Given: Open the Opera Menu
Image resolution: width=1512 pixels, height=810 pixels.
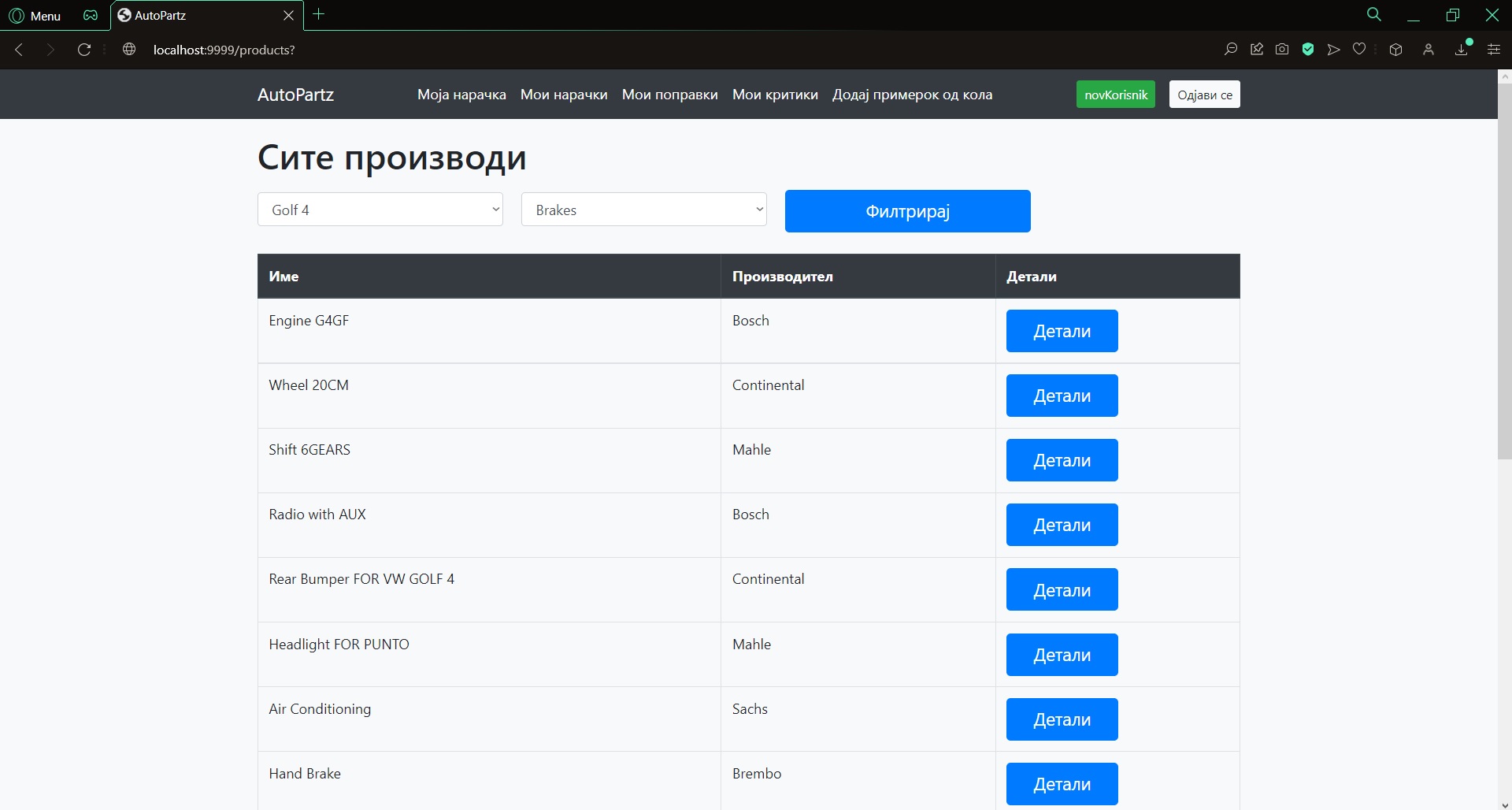Looking at the screenshot, I should 35,16.
